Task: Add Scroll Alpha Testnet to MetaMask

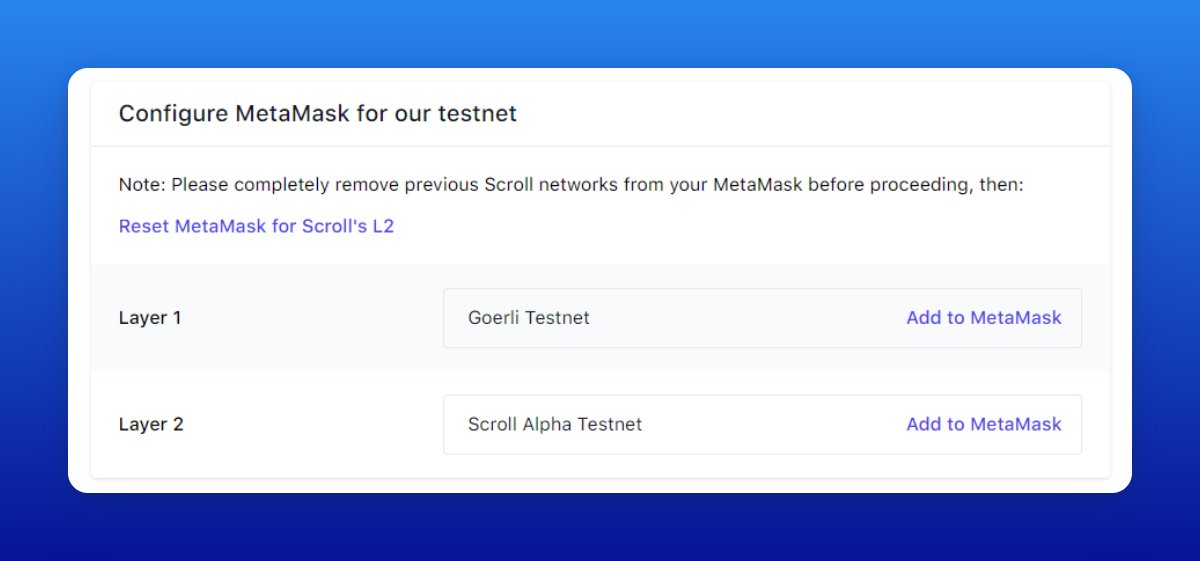Action: click(x=984, y=424)
